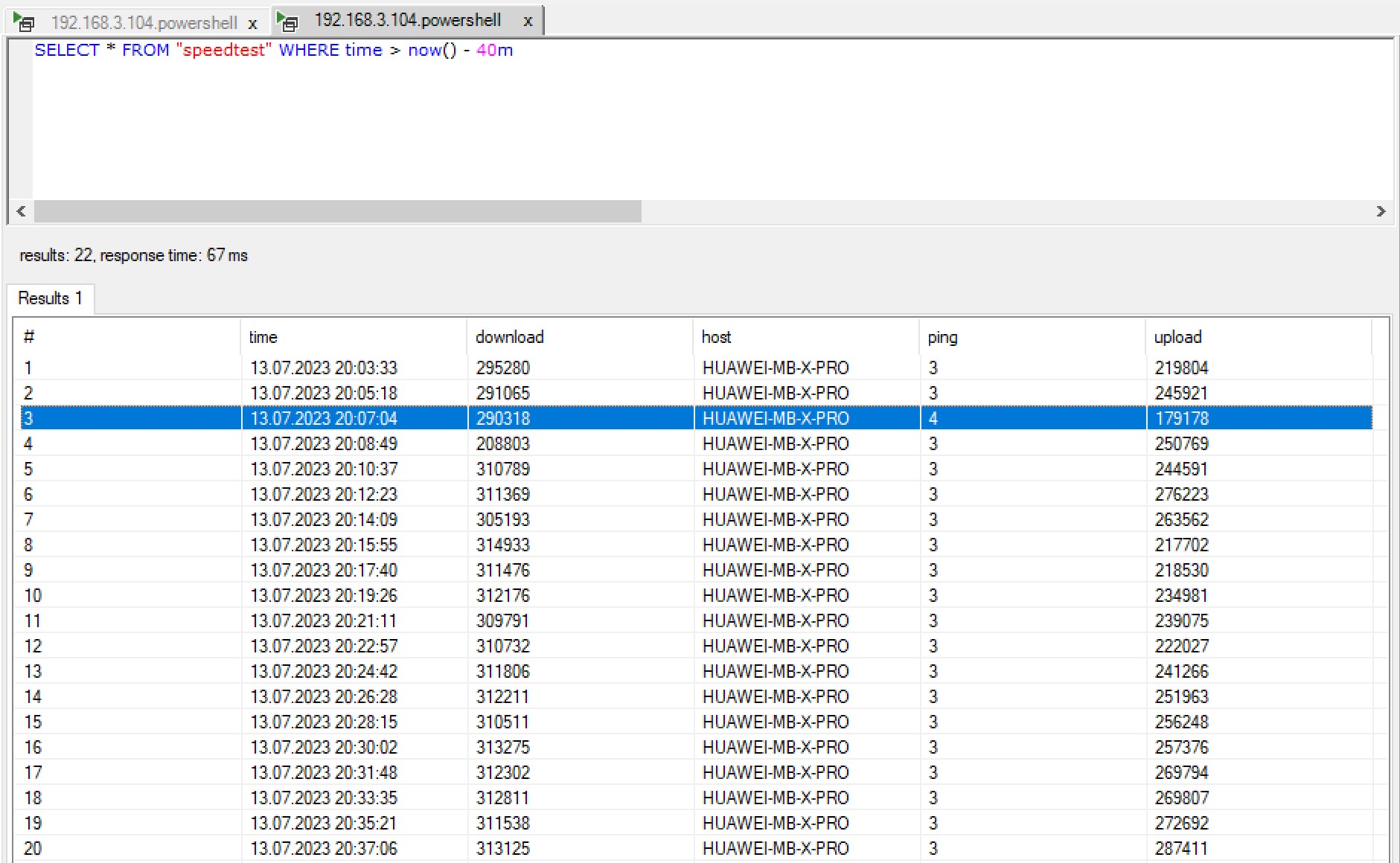Click highlighted row time 20:07:04

click(x=324, y=418)
